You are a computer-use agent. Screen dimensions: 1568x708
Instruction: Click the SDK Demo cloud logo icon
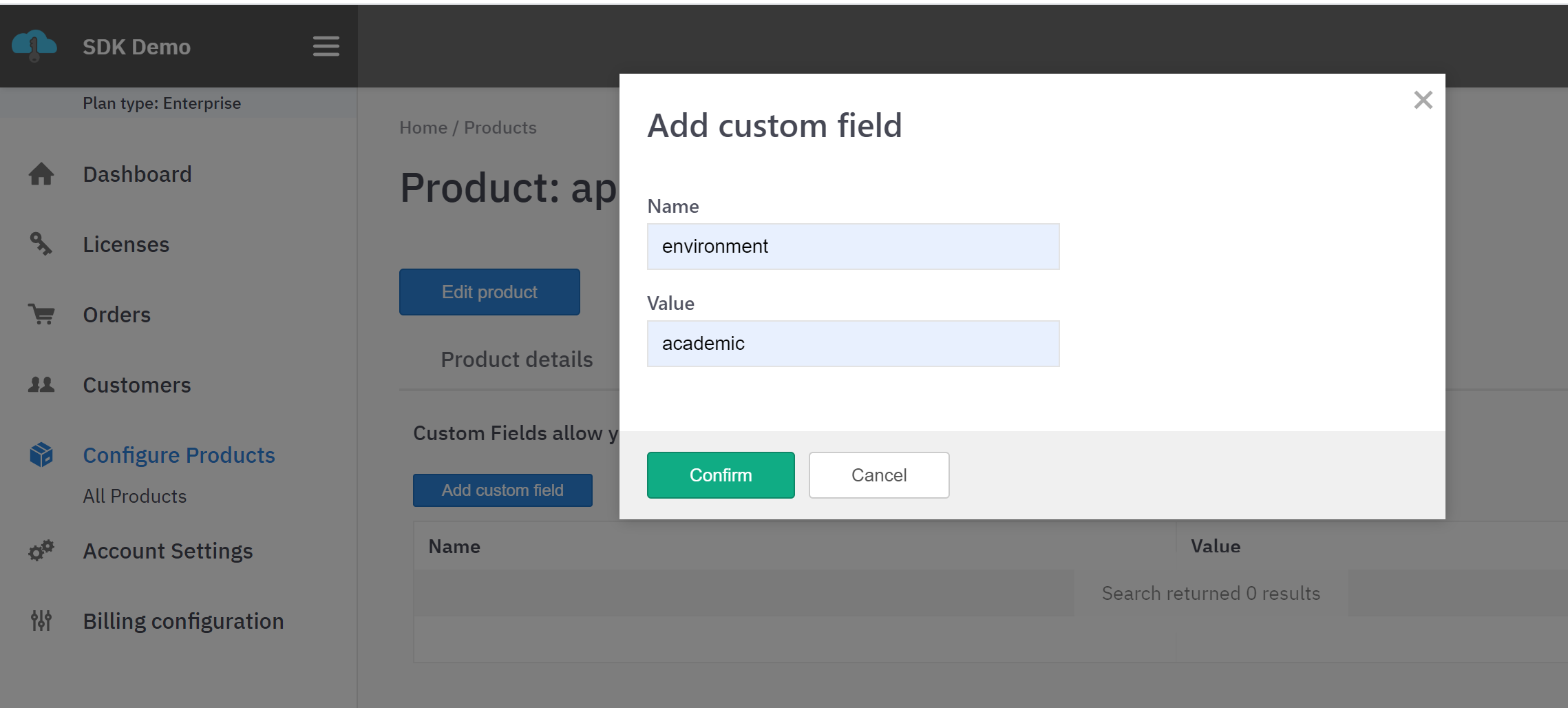(x=34, y=45)
